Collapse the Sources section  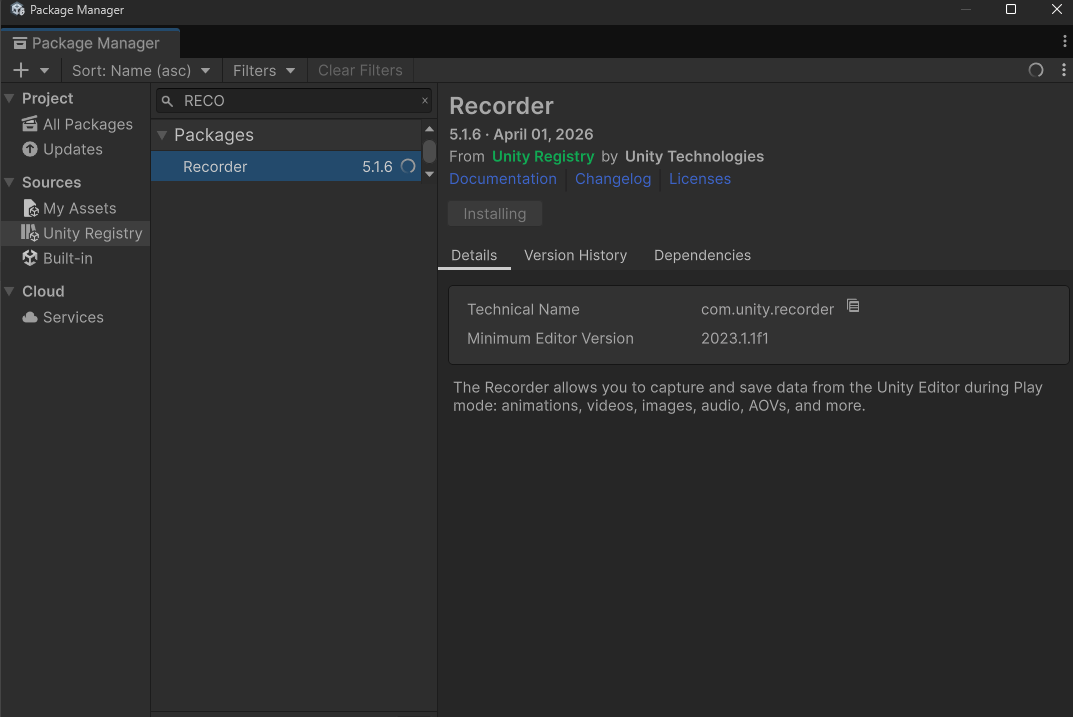[x=10, y=183]
